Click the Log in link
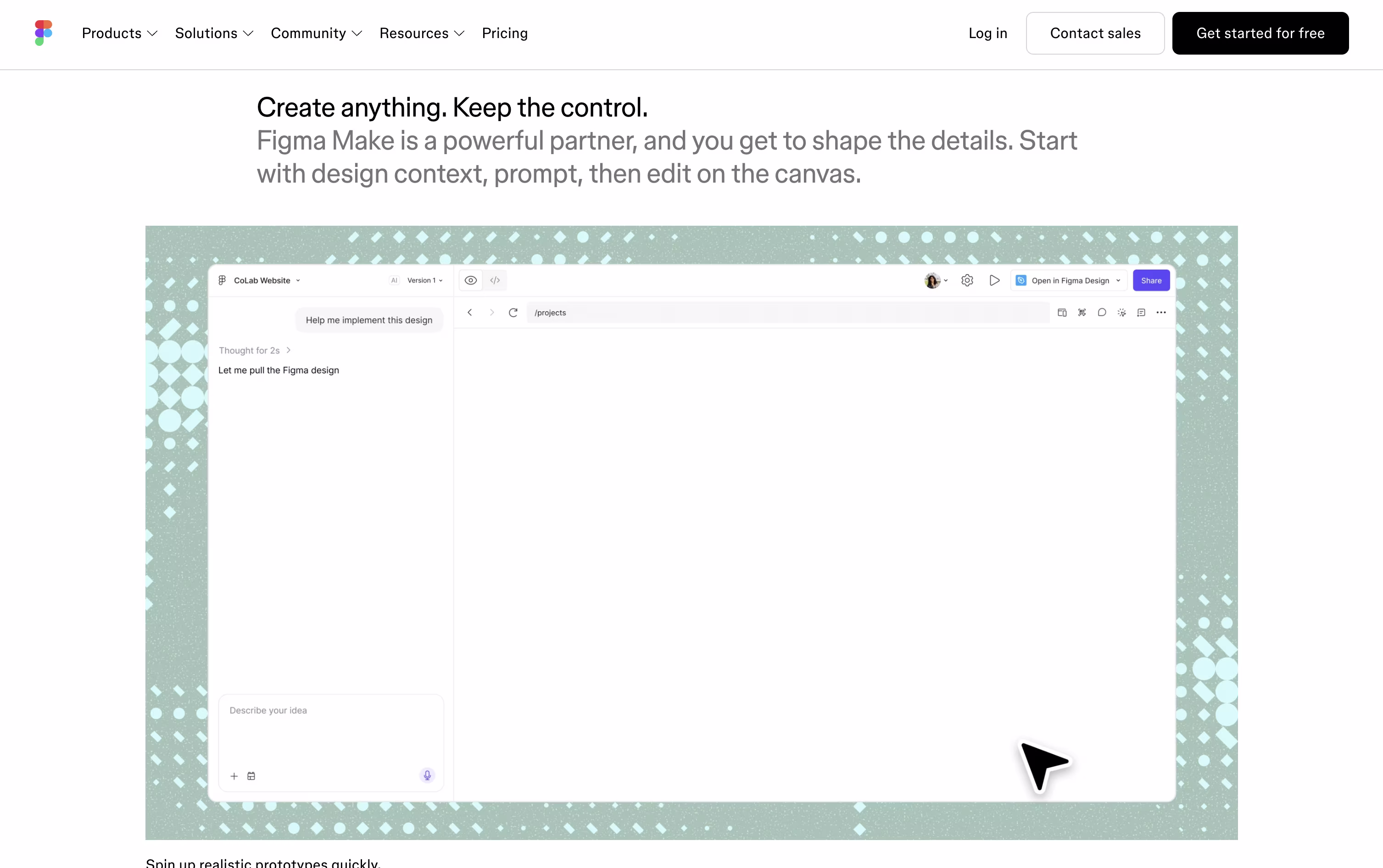Screen dimensions: 1383x868 tap(987, 33)
